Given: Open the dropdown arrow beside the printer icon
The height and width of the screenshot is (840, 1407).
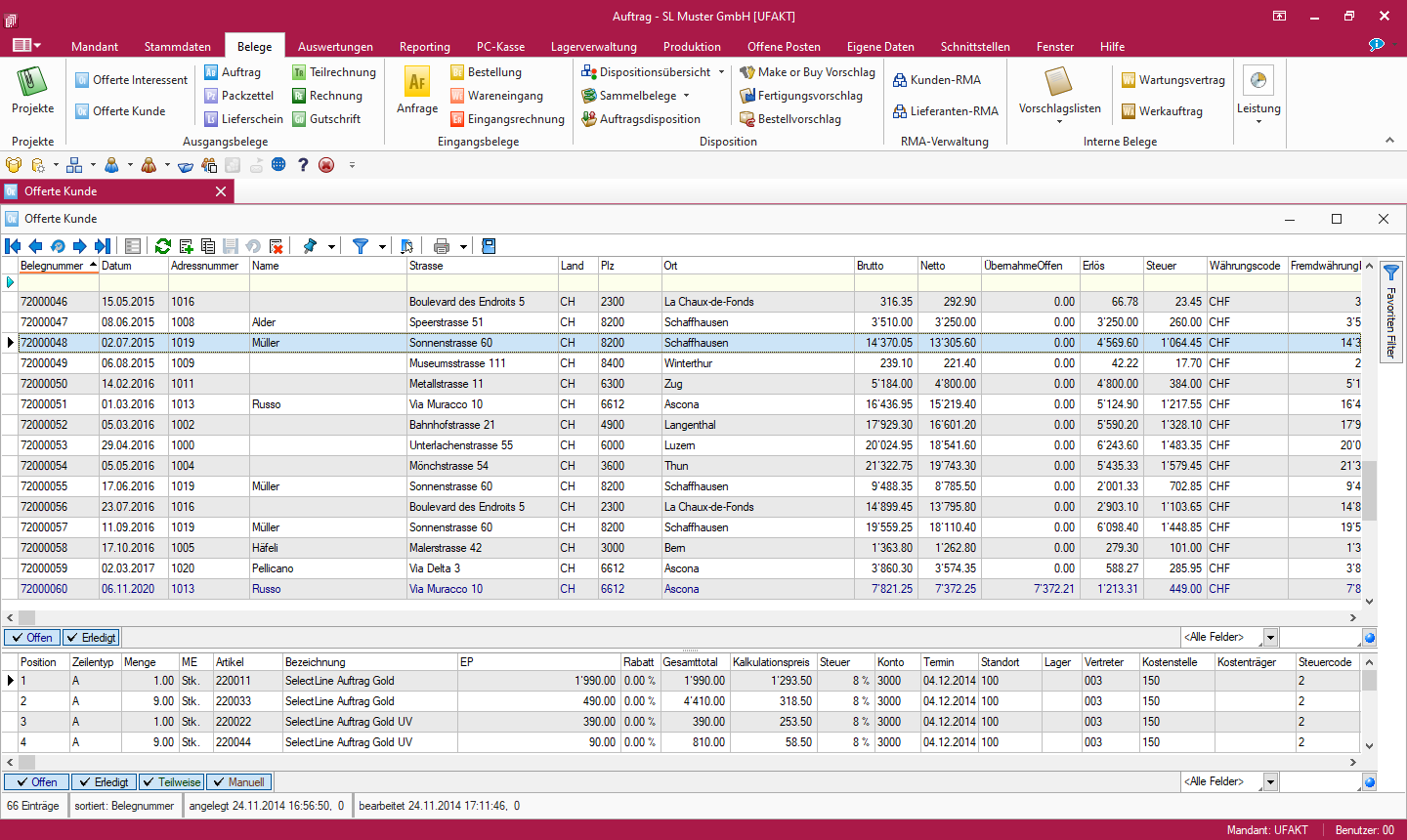Looking at the screenshot, I should tap(463, 246).
